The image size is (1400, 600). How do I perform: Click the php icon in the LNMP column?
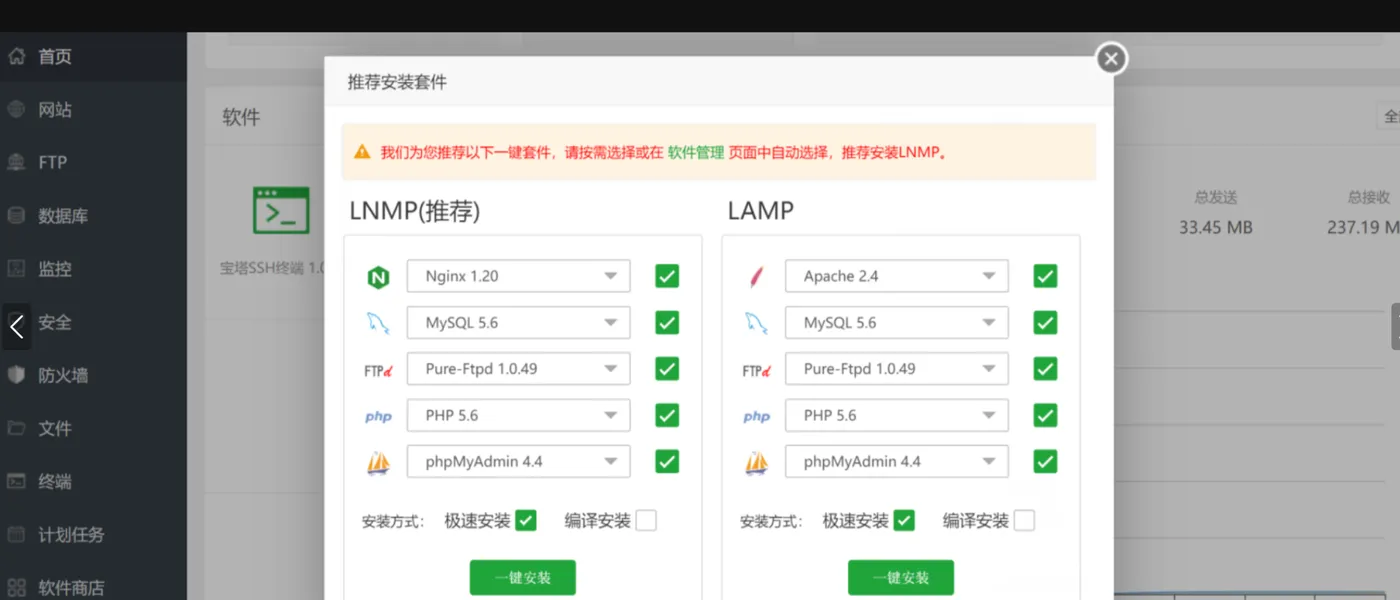(x=378, y=416)
